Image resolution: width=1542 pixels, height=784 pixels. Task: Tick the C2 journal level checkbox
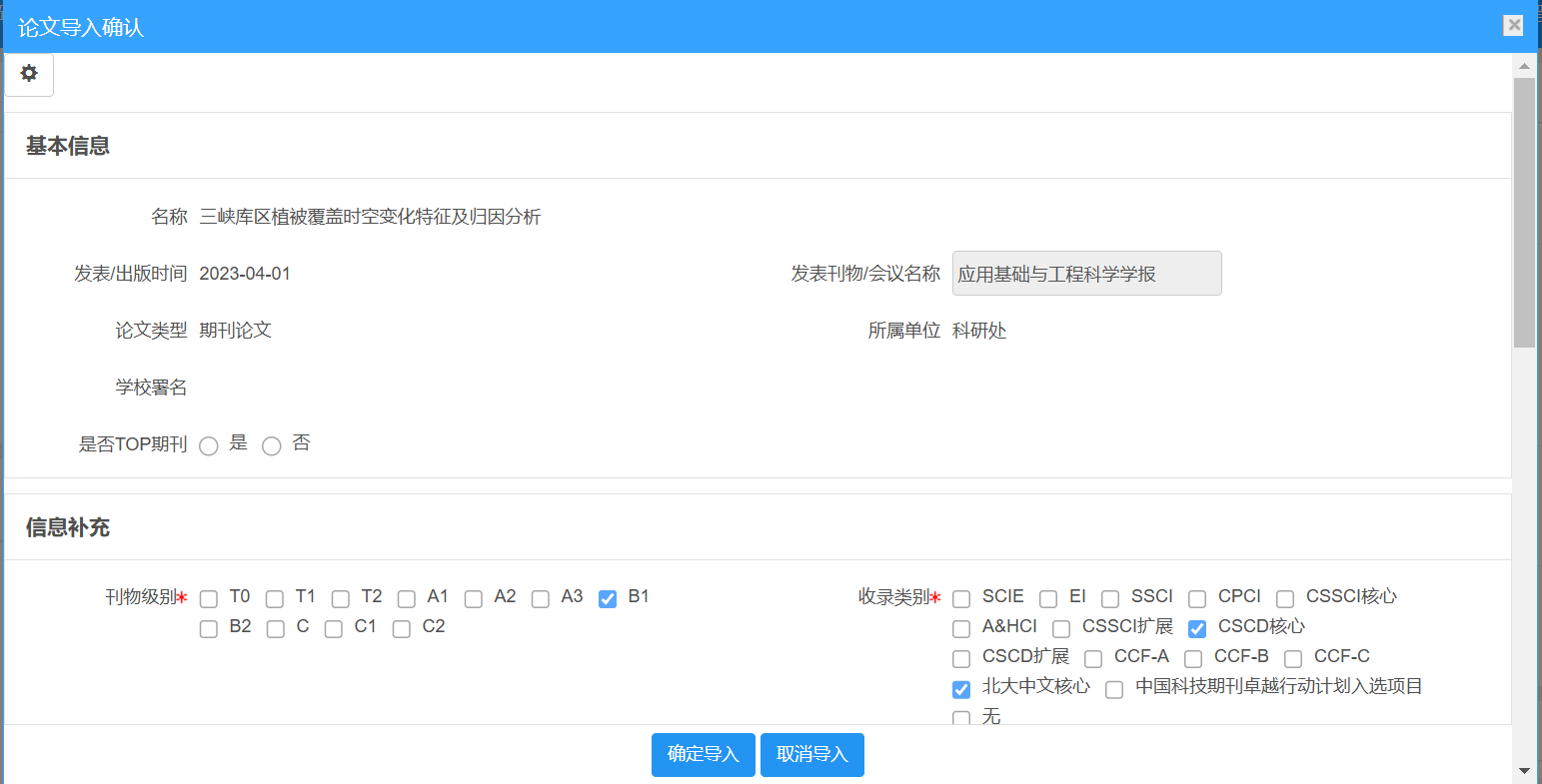point(402,629)
